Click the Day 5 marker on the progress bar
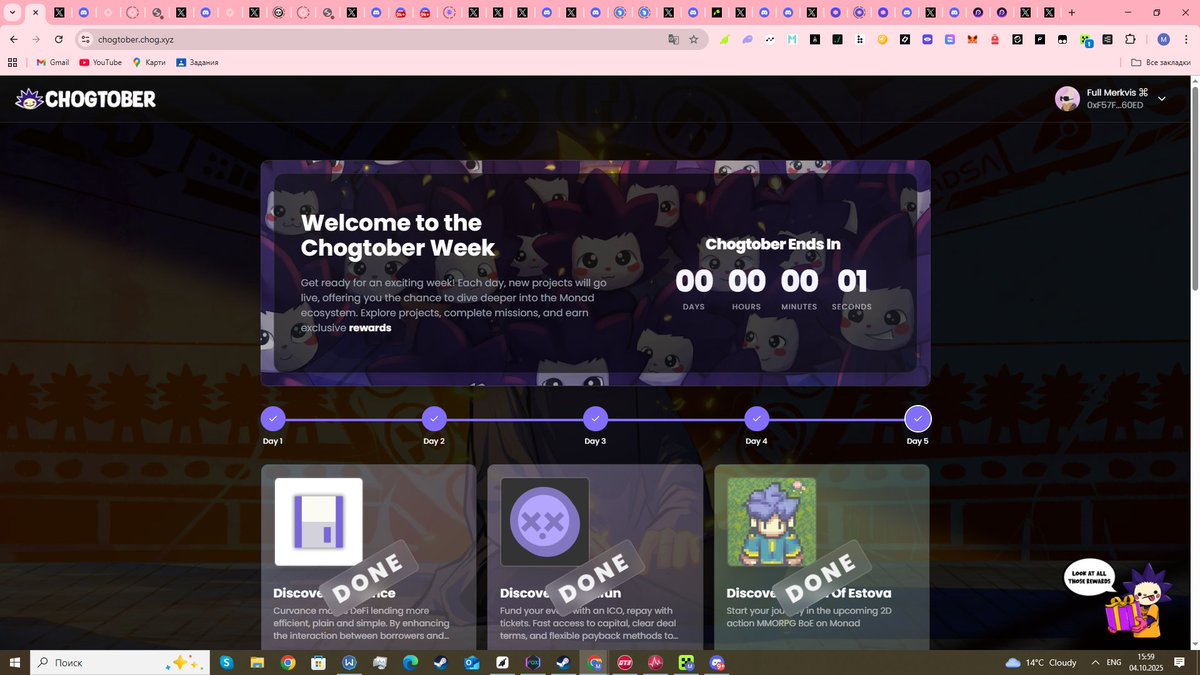1200x675 pixels. pyautogui.click(x=917, y=418)
